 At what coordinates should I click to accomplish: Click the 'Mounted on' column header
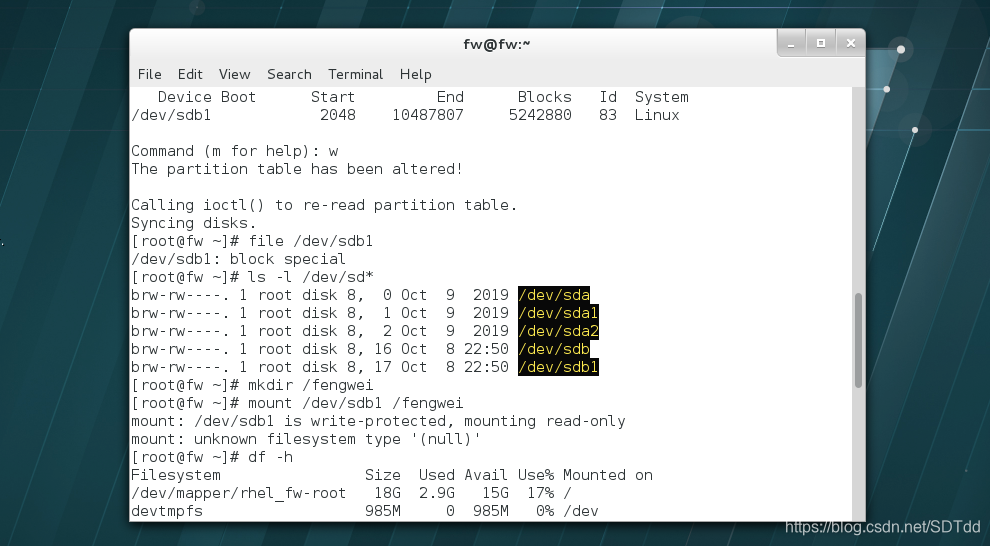click(x=607, y=475)
